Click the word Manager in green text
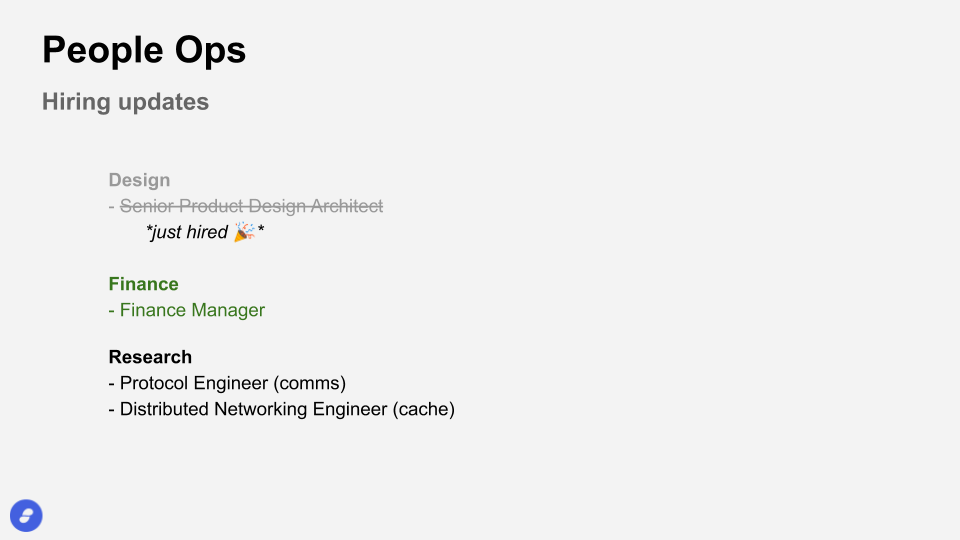The image size is (960, 540). (x=228, y=310)
